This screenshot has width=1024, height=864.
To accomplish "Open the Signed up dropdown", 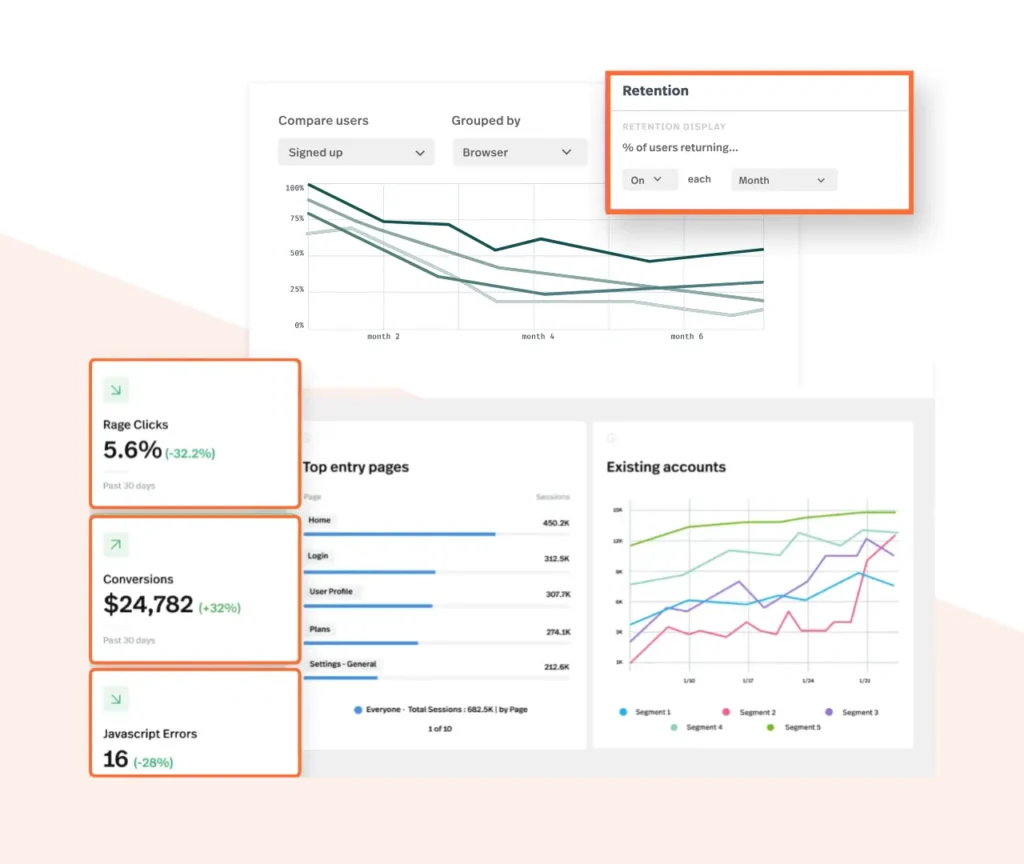I will [x=356, y=152].
